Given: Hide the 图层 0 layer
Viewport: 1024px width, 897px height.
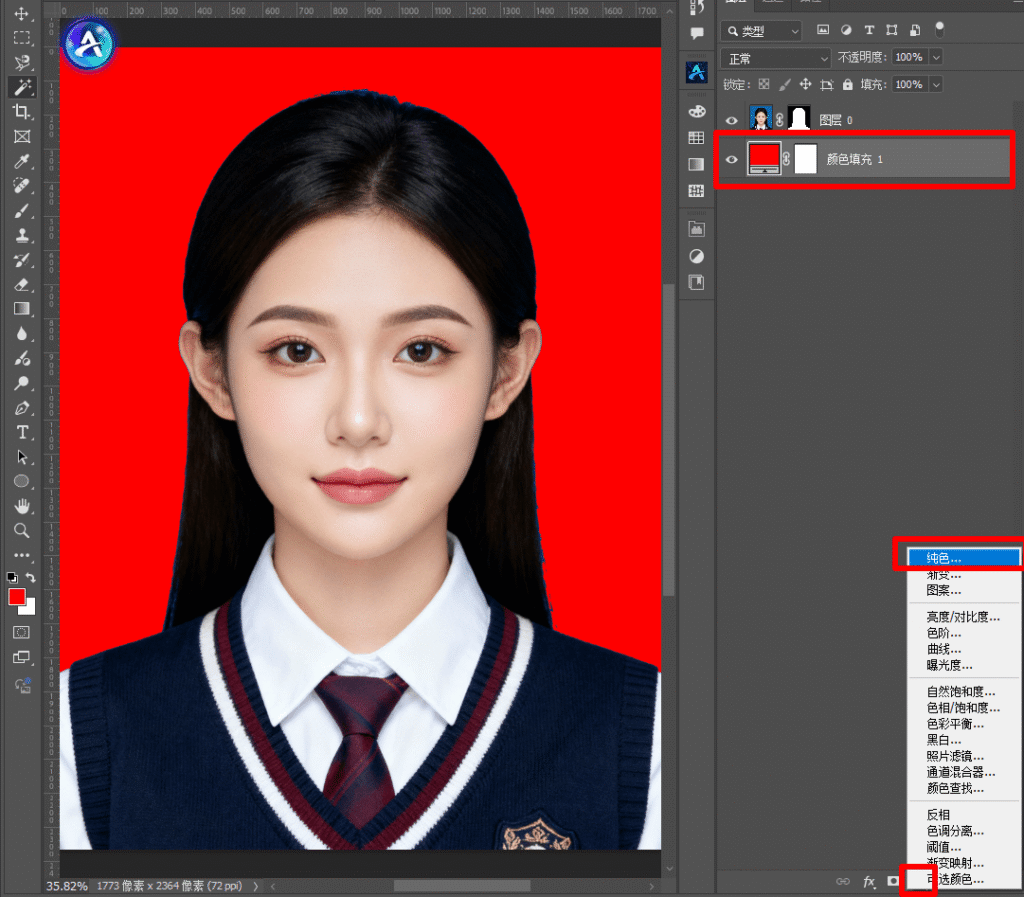Looking at the screenshot, I should 731,120.
